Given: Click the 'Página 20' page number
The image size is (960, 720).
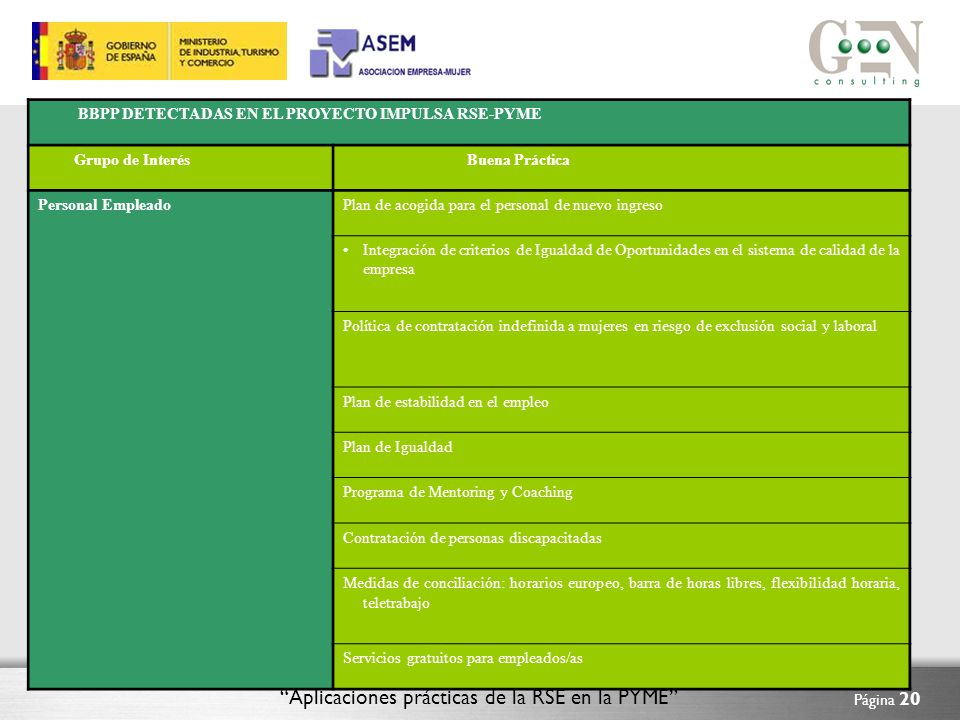Looking at the screenshot, I should (x=887, y=699).
